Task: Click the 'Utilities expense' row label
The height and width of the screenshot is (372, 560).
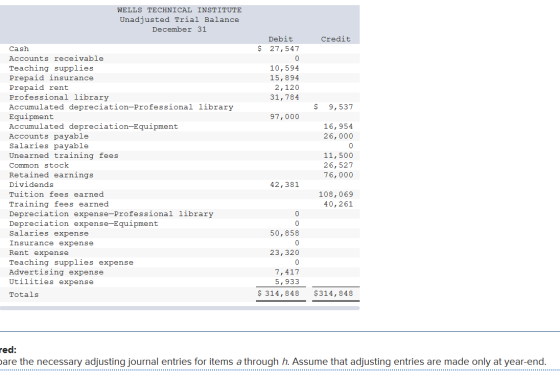Action: tap(51, 282)
